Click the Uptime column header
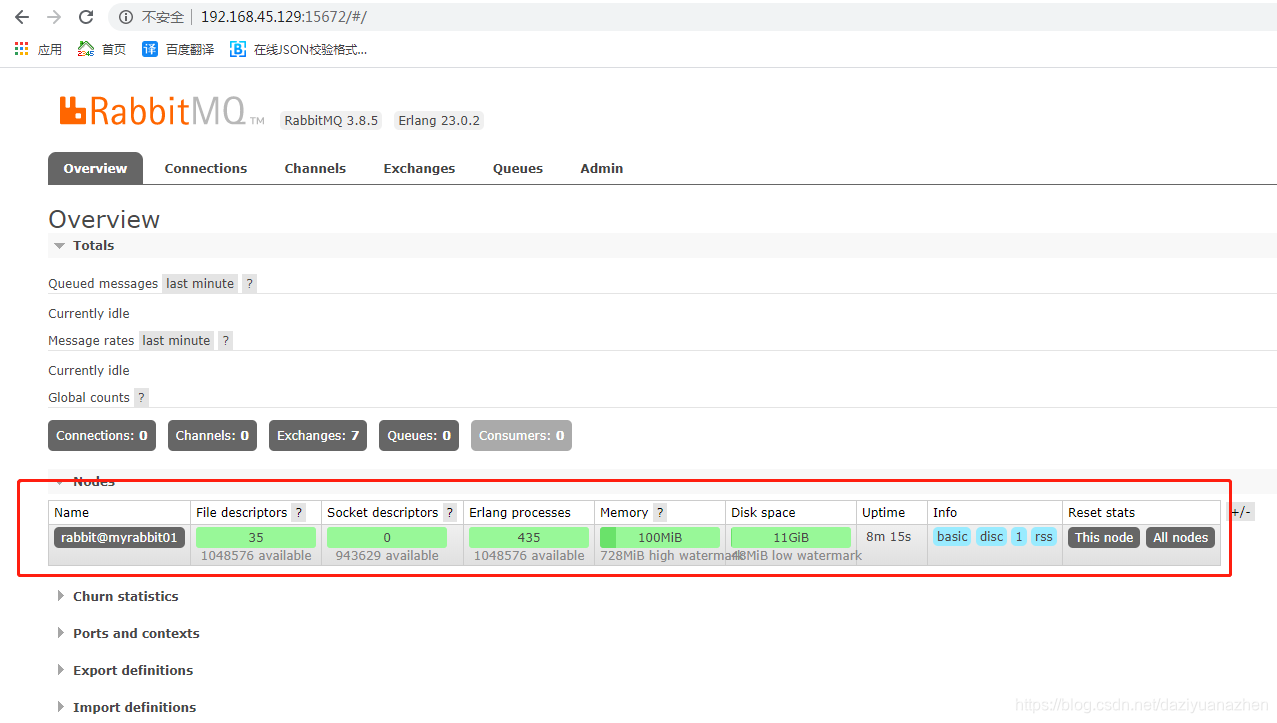 (x=883, y=513)
